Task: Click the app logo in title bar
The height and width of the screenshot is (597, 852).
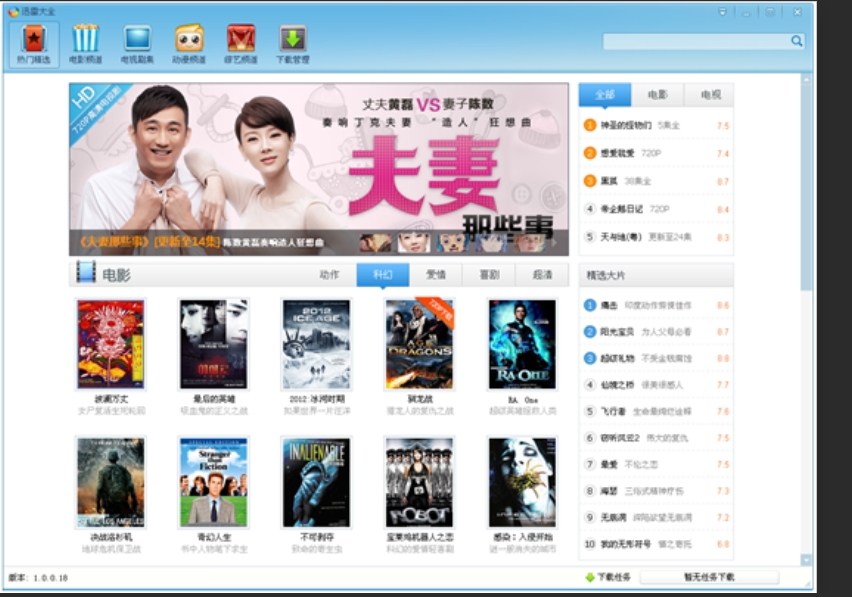Action: 13,11
